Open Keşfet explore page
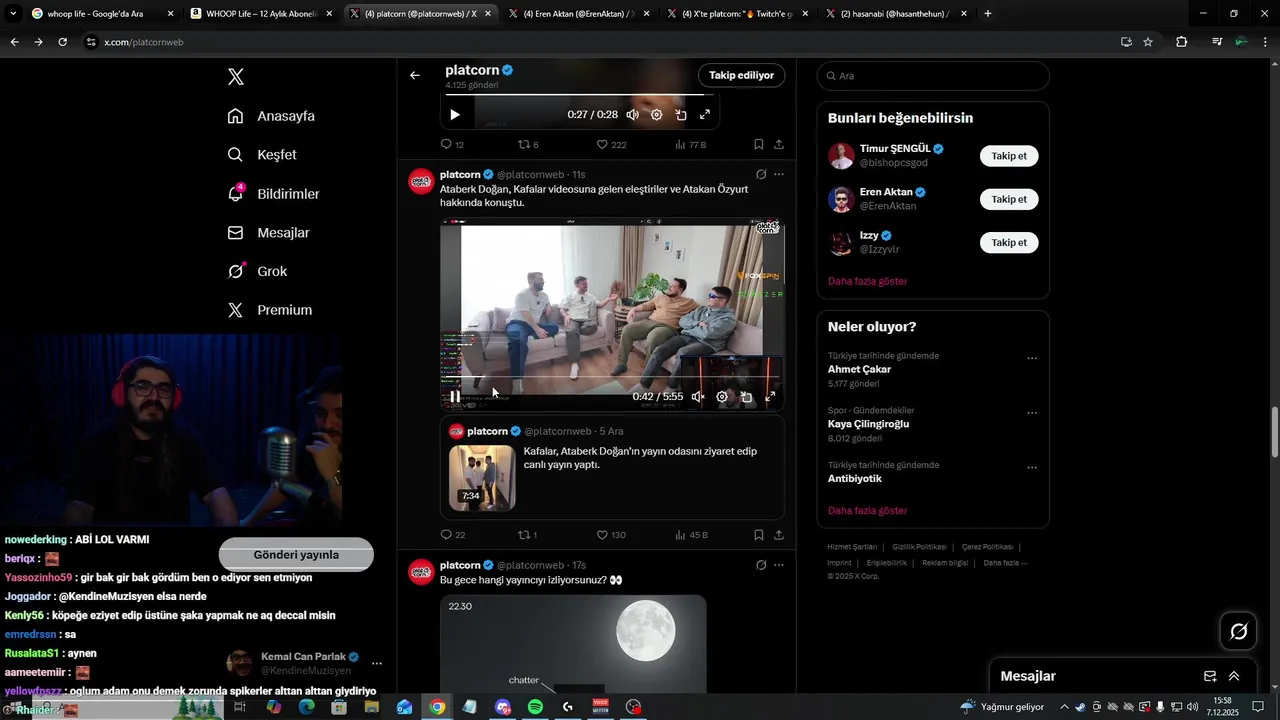Screen dimensions: 1280x720 [x=262, y=155]
